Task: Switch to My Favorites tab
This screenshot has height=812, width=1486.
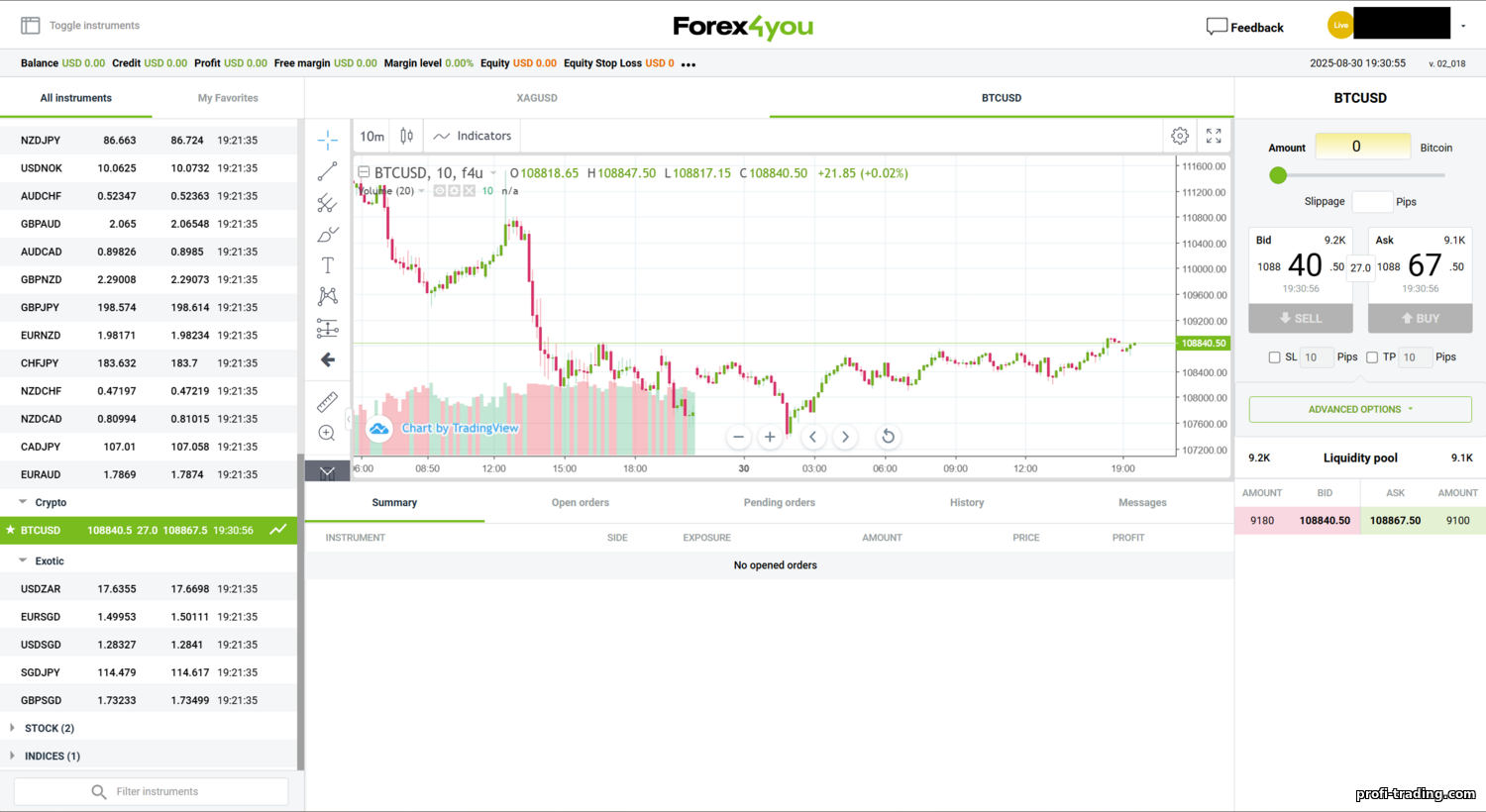Action: tap(228, 98)
